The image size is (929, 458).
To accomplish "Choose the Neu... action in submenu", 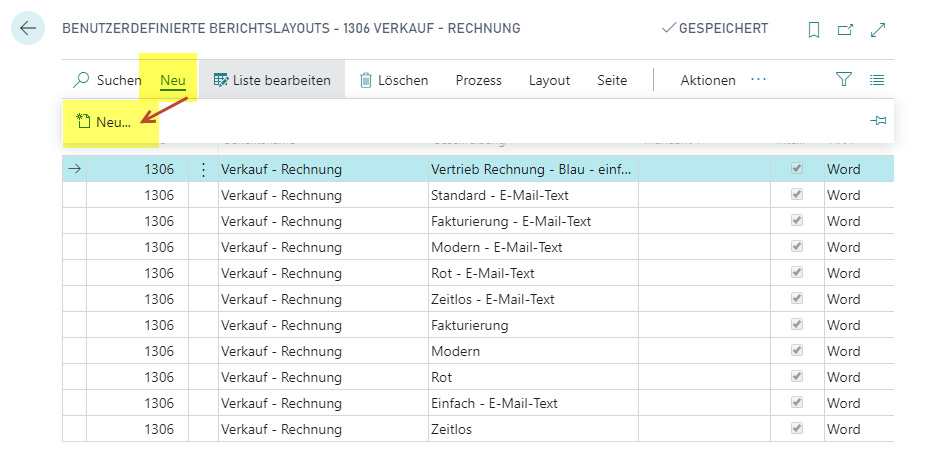I will click(x=104, y=122).
